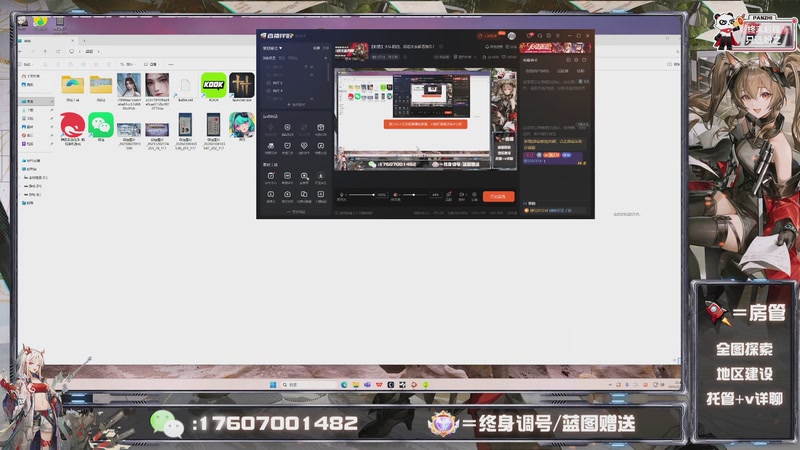Click the File Explorer up arrow
Screen dimensions: 800x450
click(x=45, y=52)
